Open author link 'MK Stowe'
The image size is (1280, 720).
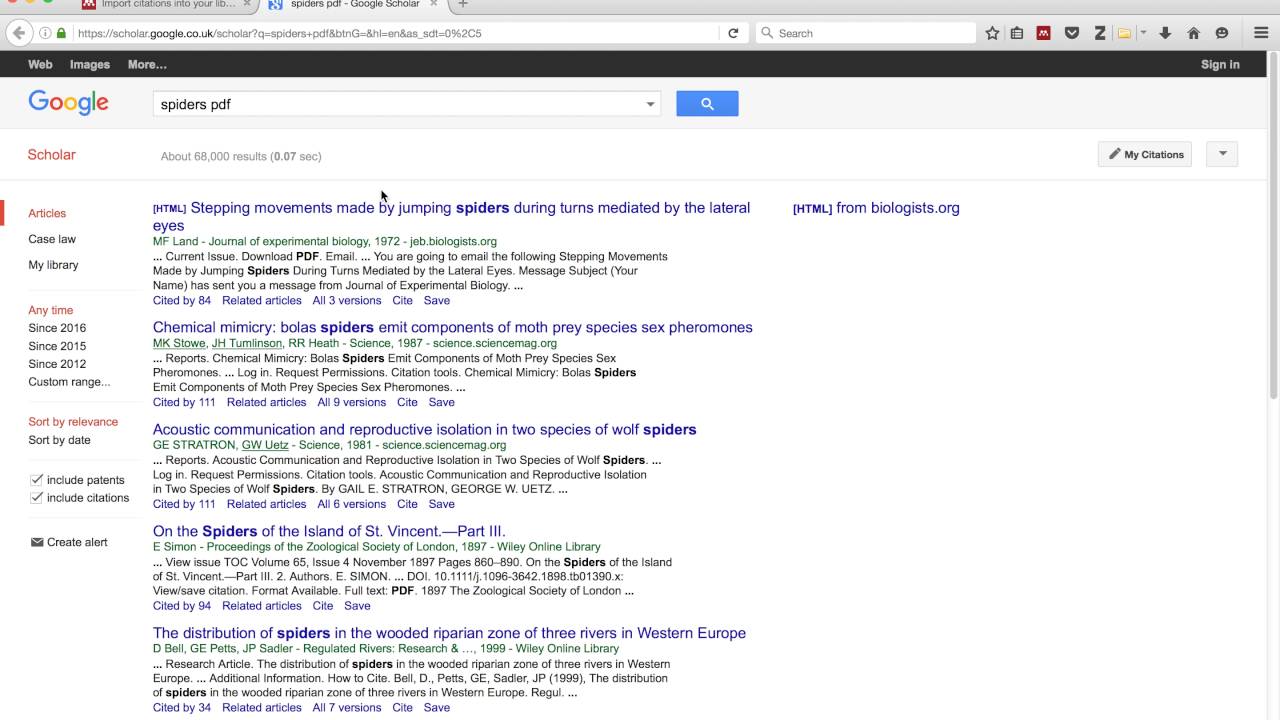(x=179, y=343)
